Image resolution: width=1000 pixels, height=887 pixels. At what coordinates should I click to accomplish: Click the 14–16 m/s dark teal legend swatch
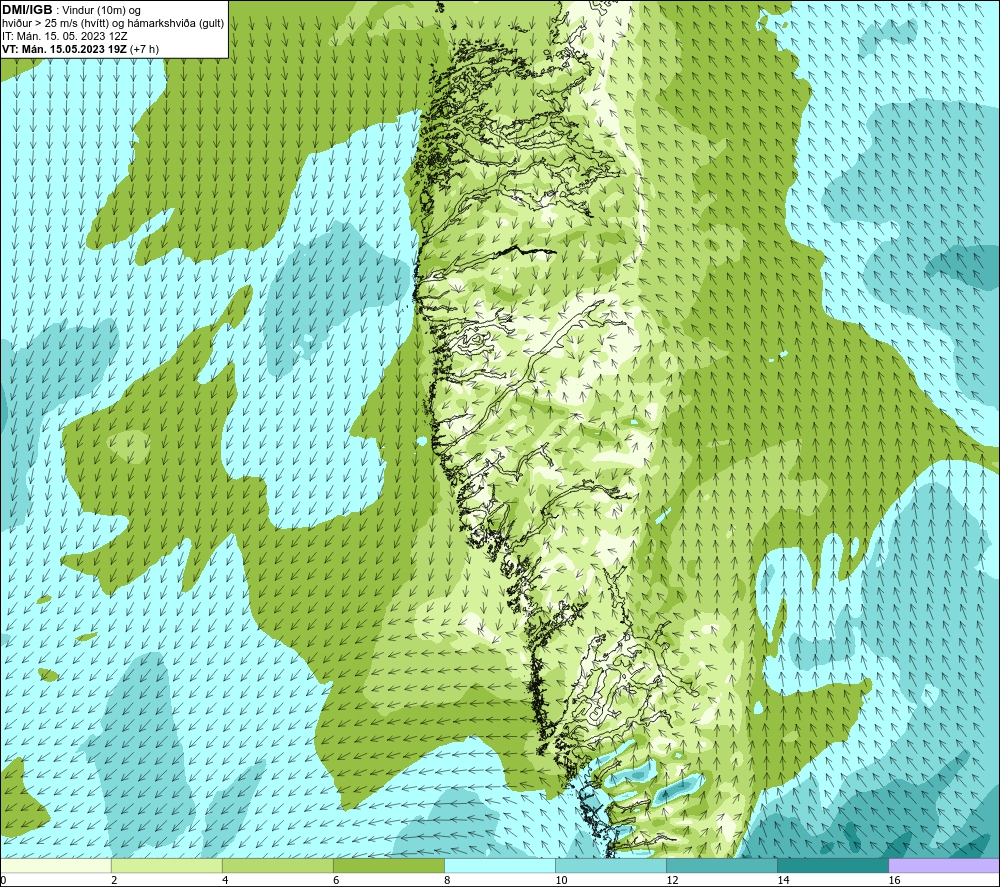pyautogui.click(x=833, y=865)
